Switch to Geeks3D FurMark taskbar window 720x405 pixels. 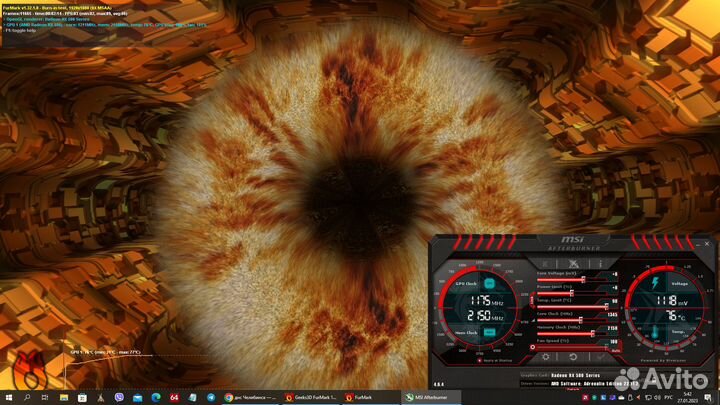click(x=311, y=397)
